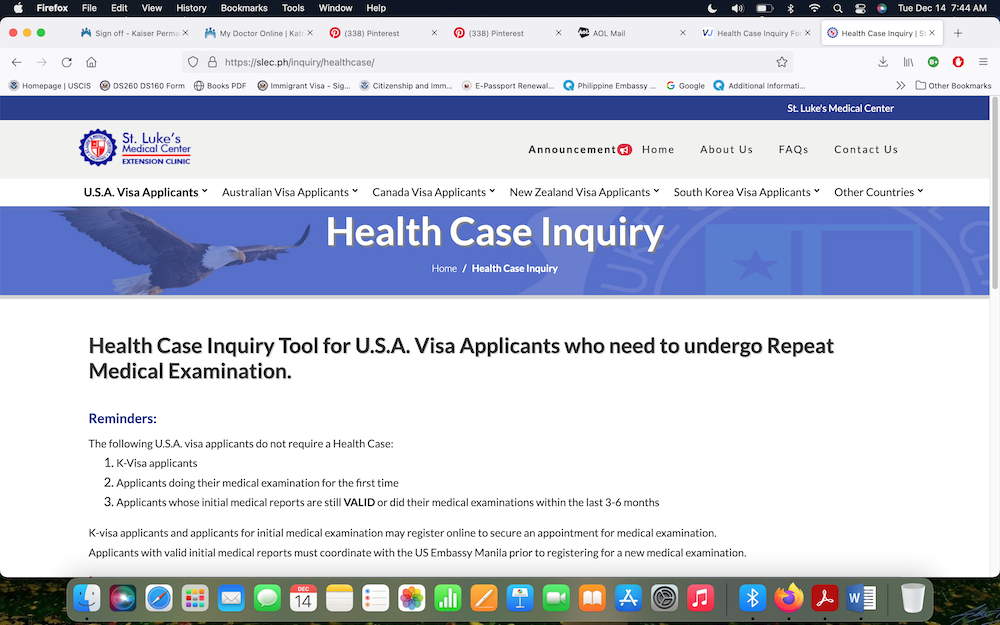Click Wi-Fi status in menu bar
This screenshot has width=1000, height=625.
(x=814, y=8)
